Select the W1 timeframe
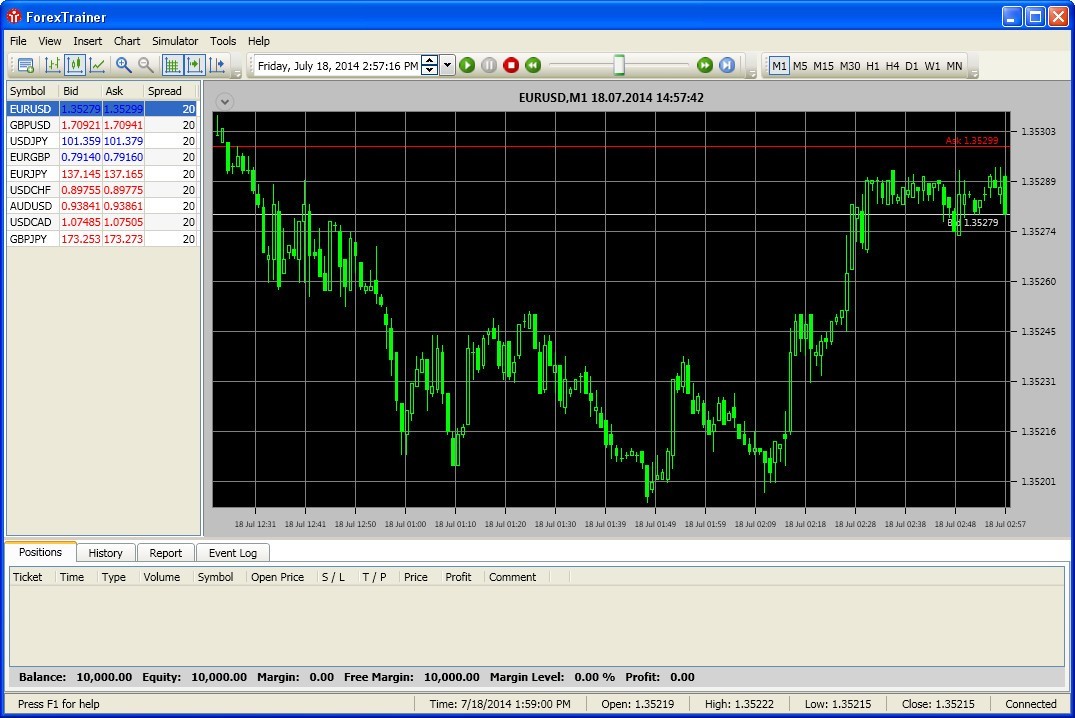 (932, 66)
